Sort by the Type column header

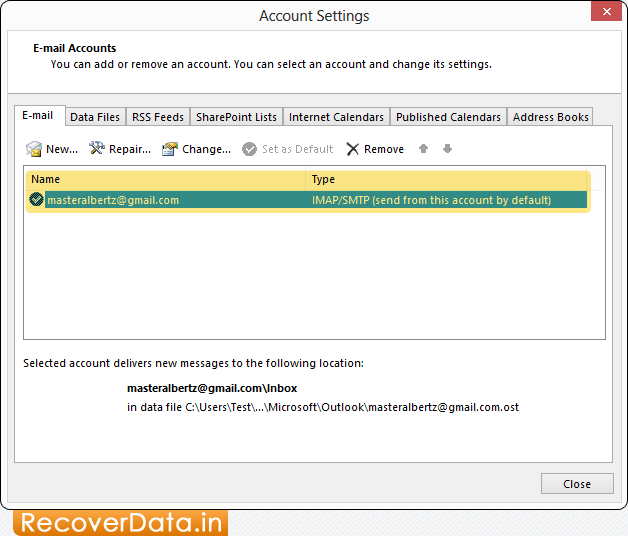[x=446, y=179]
